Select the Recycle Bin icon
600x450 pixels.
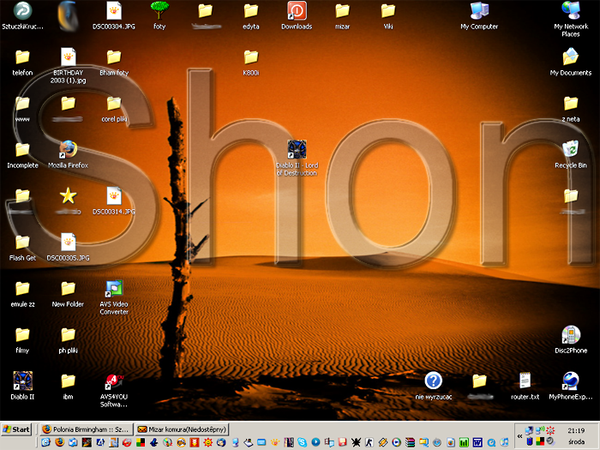pos(570,149)
